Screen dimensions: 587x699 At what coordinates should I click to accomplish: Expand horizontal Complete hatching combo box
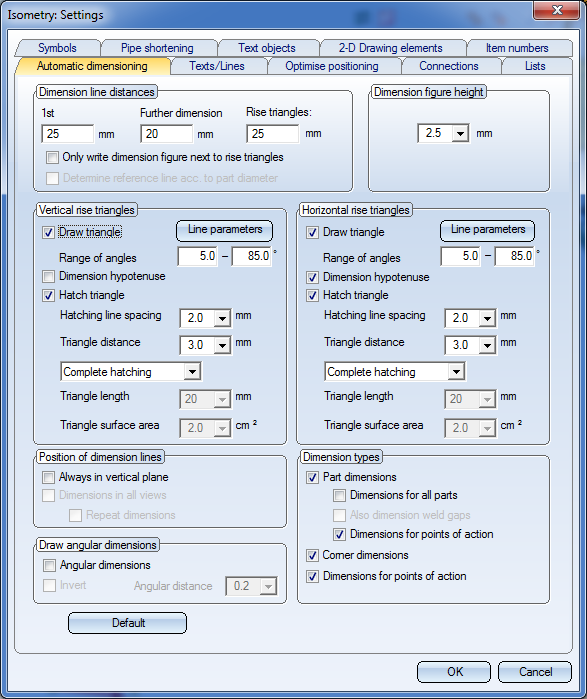click(x=456, y=371)
